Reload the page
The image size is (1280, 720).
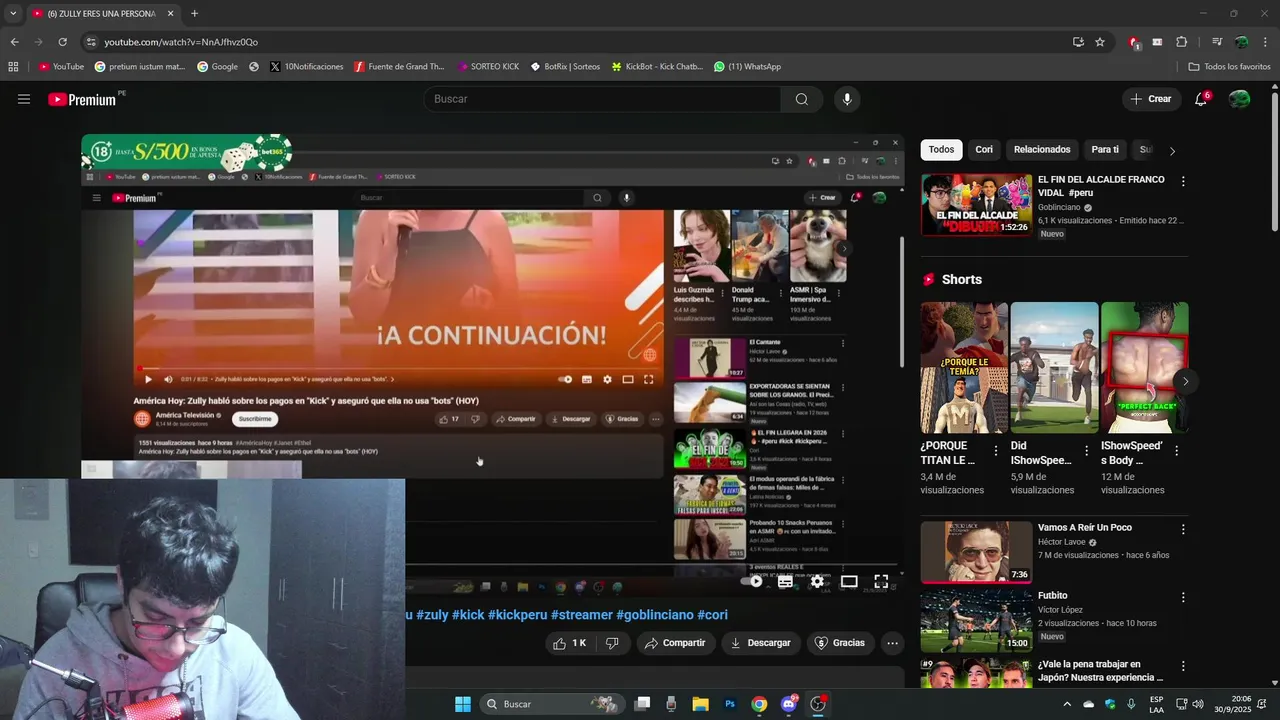tap(62, 42)
